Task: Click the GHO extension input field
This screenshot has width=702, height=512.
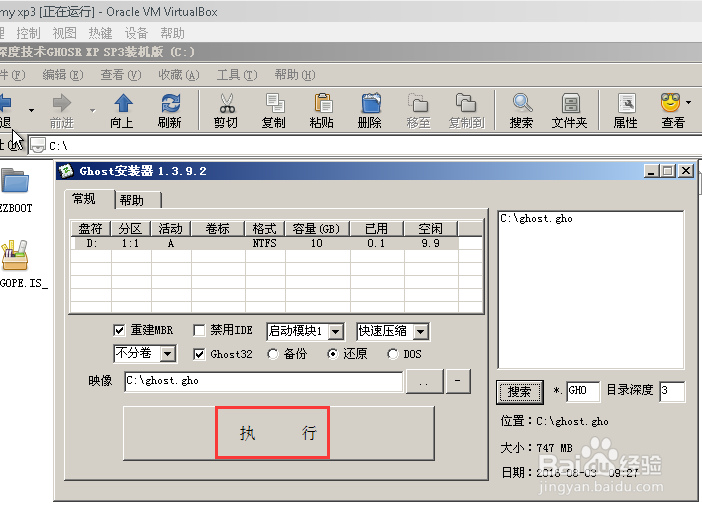Action: [x=583, y=391]
